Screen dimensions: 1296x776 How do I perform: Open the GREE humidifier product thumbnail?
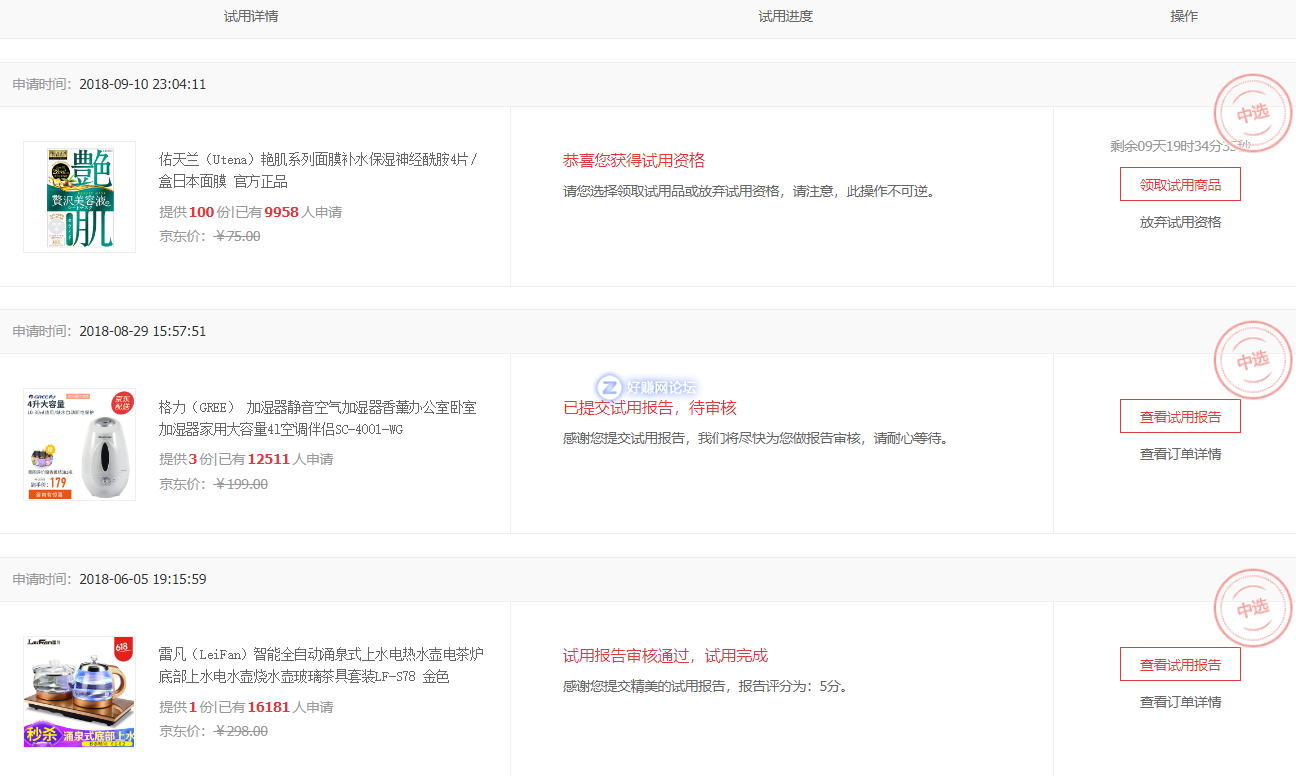tap(80, 444)
